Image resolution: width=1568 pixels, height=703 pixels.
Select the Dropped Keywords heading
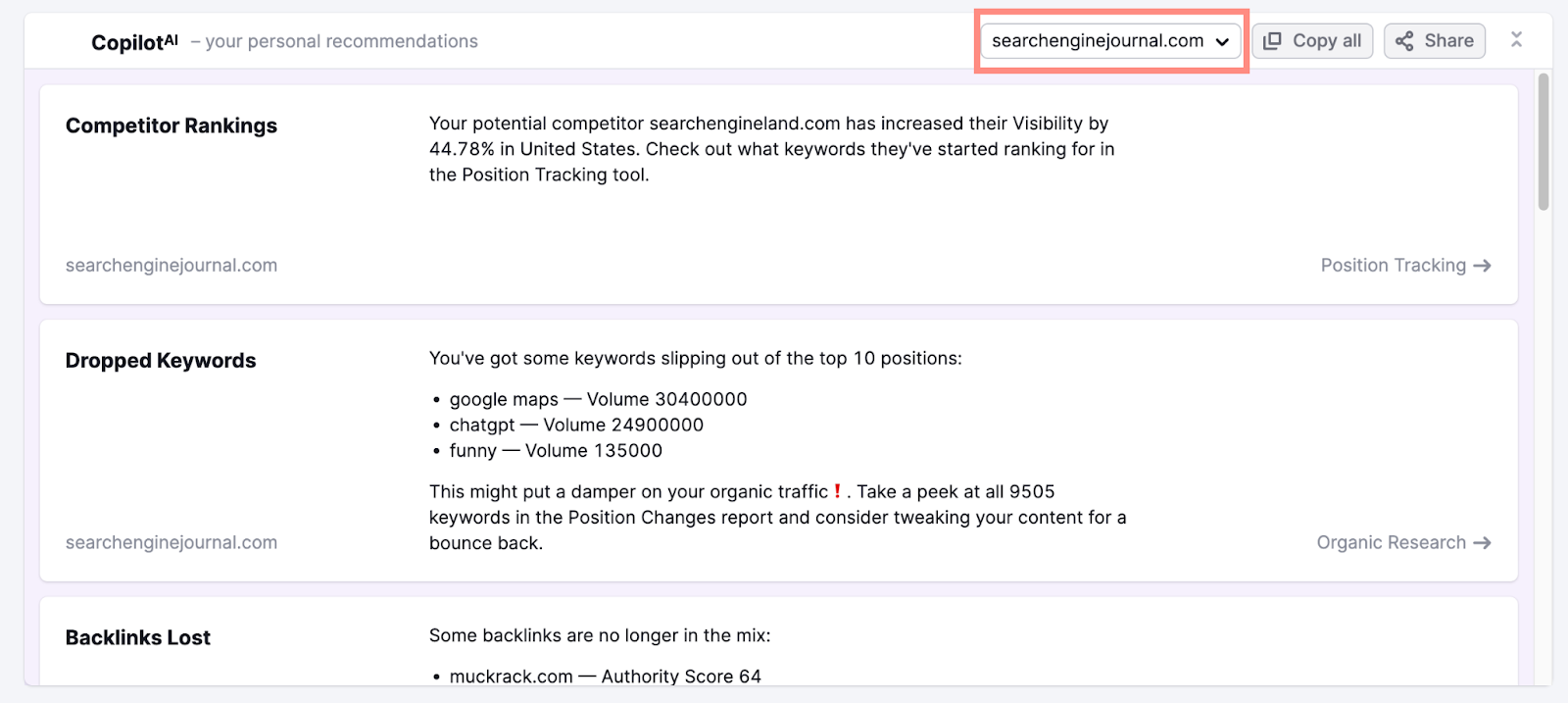[x=161, y=361]
